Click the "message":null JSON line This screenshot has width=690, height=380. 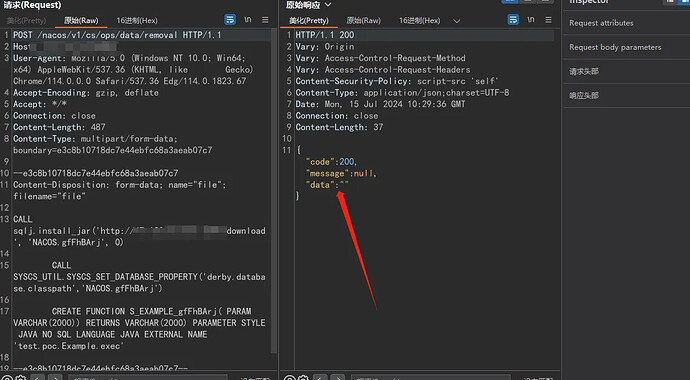point(341,173)
